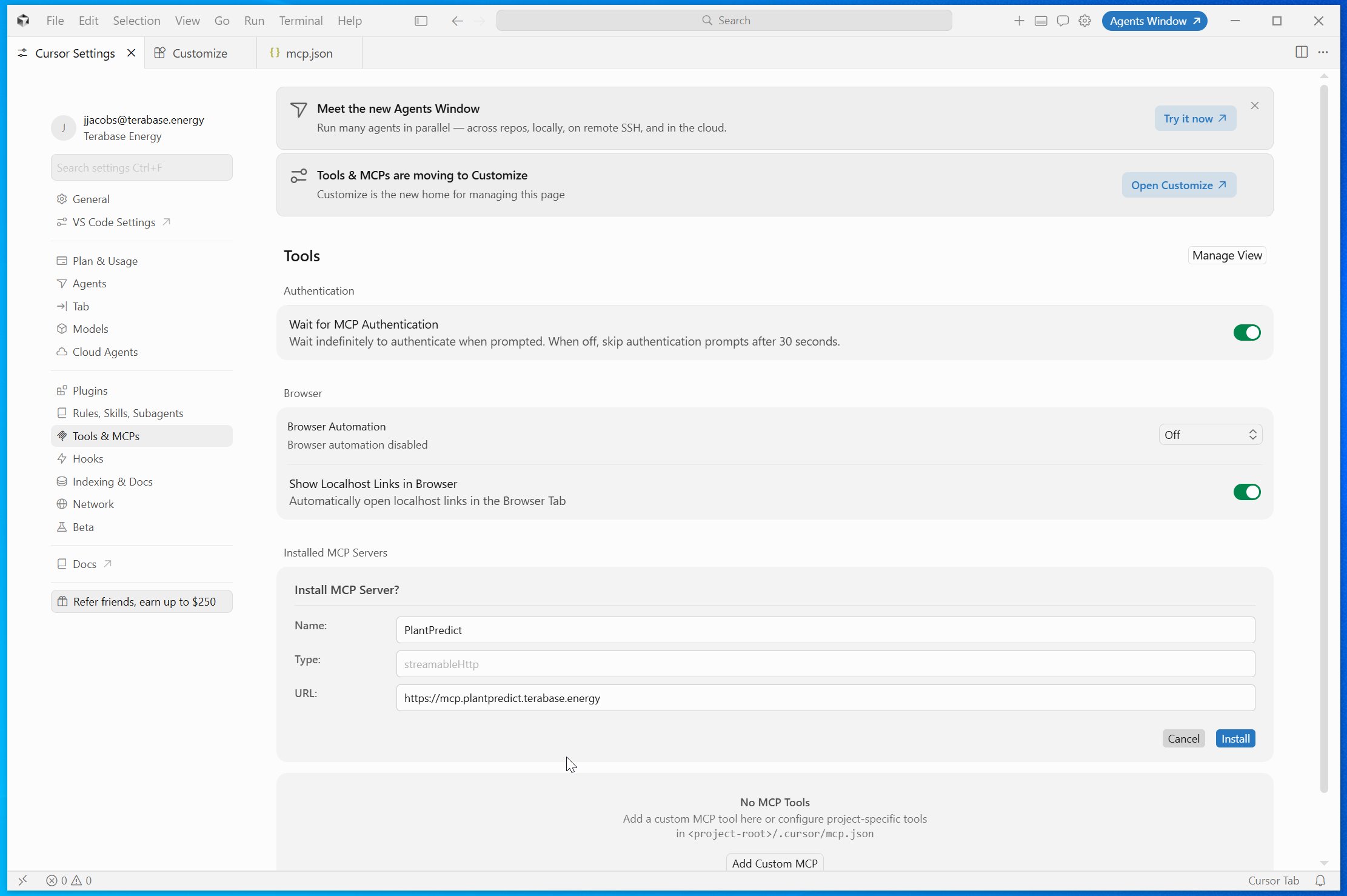Open Indexing & Docs section
Viewport: 1347px width, 896px height.
tap(142, 481)
